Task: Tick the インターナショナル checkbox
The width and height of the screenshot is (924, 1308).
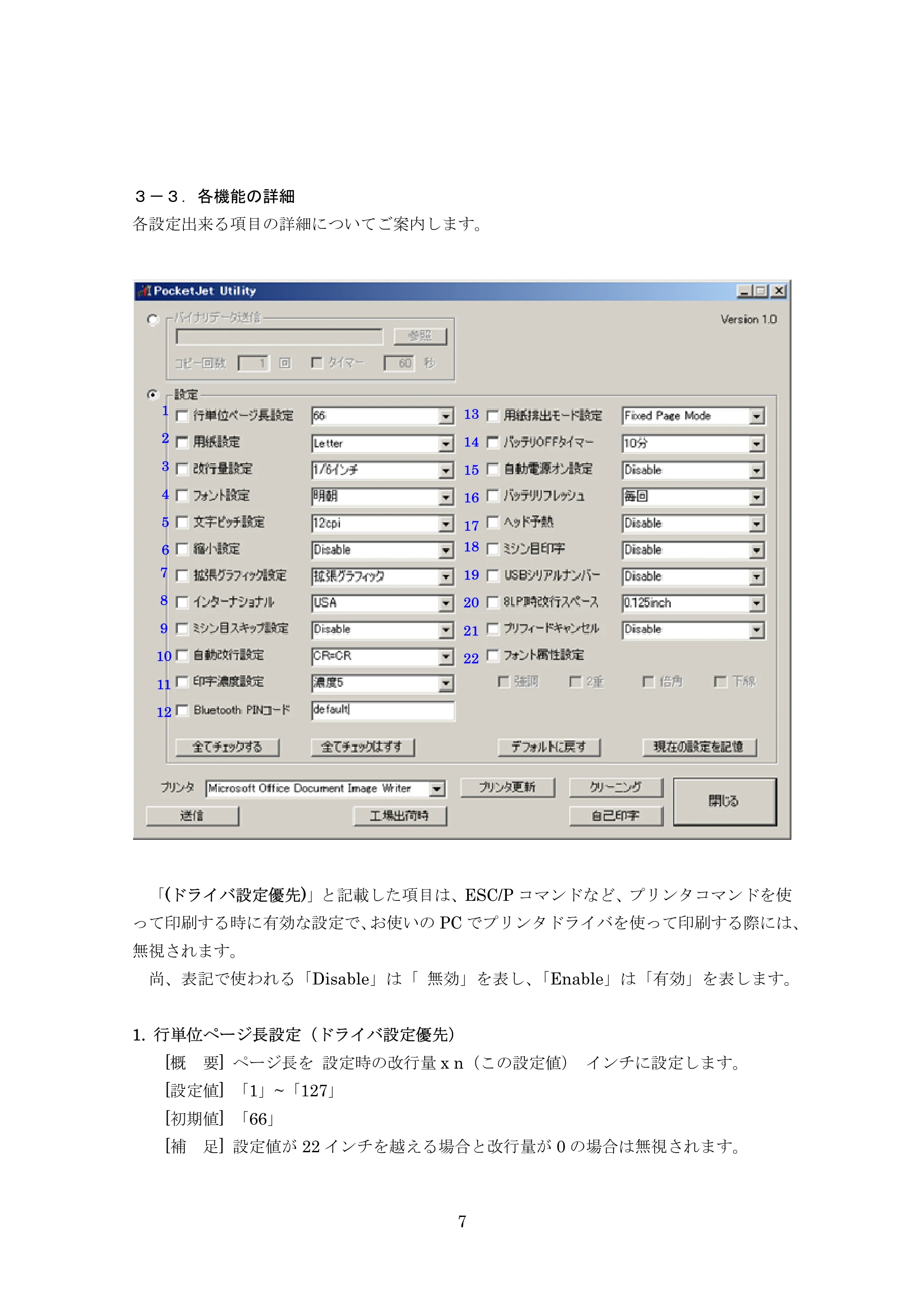Action: tap(182, 602)
